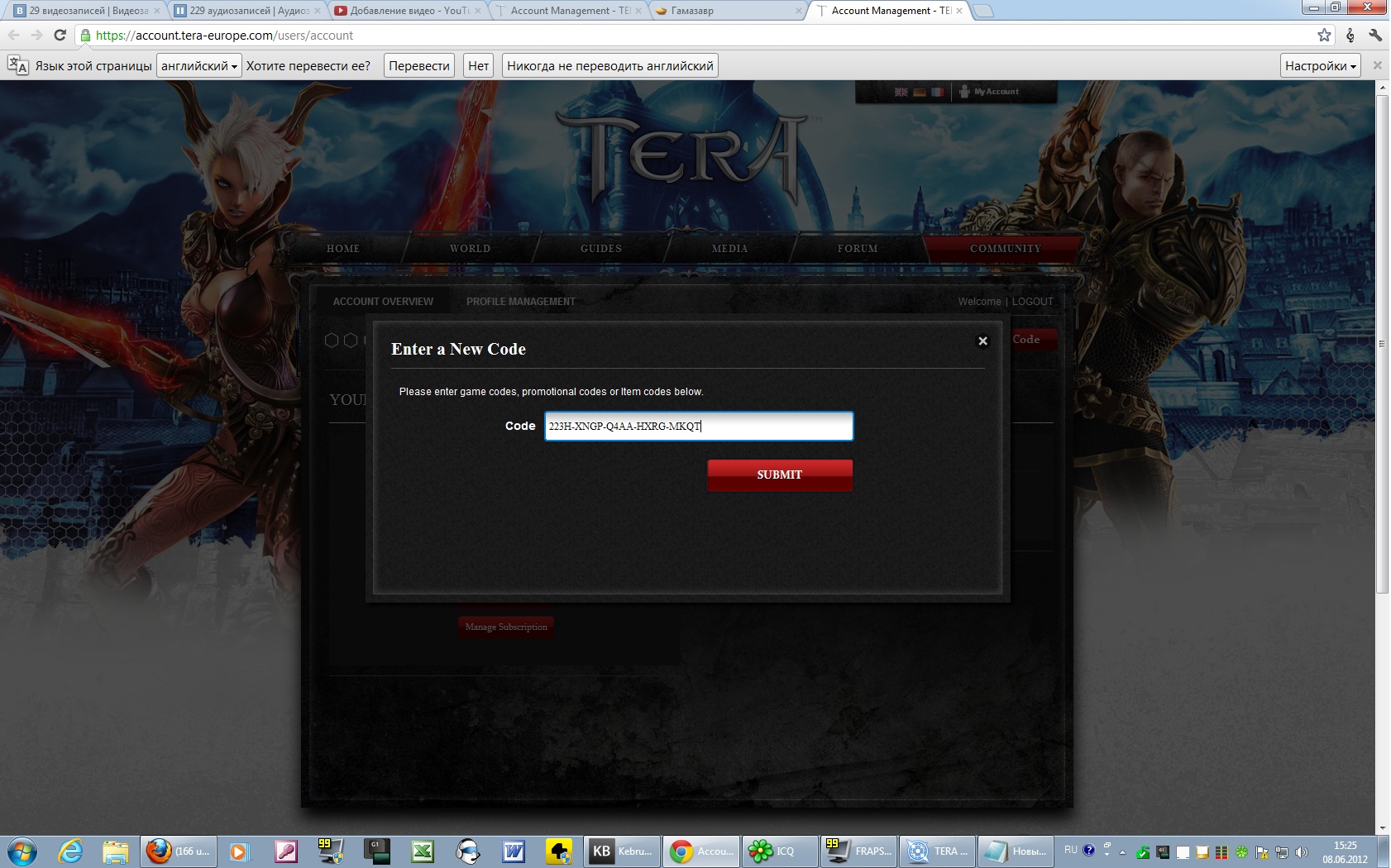This screenshot has height=868, width=1391.
Task: Open Windows Explorer folder from taskbar
Action: pyautogui.click(x=116, y=851)
